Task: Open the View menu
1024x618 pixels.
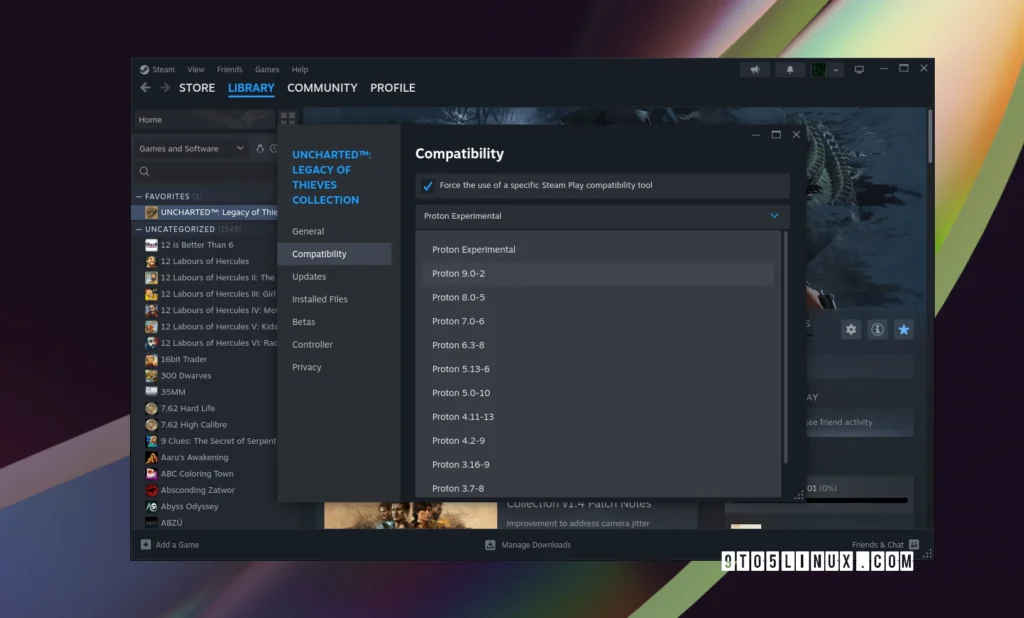Action: (x=196, y=69)
